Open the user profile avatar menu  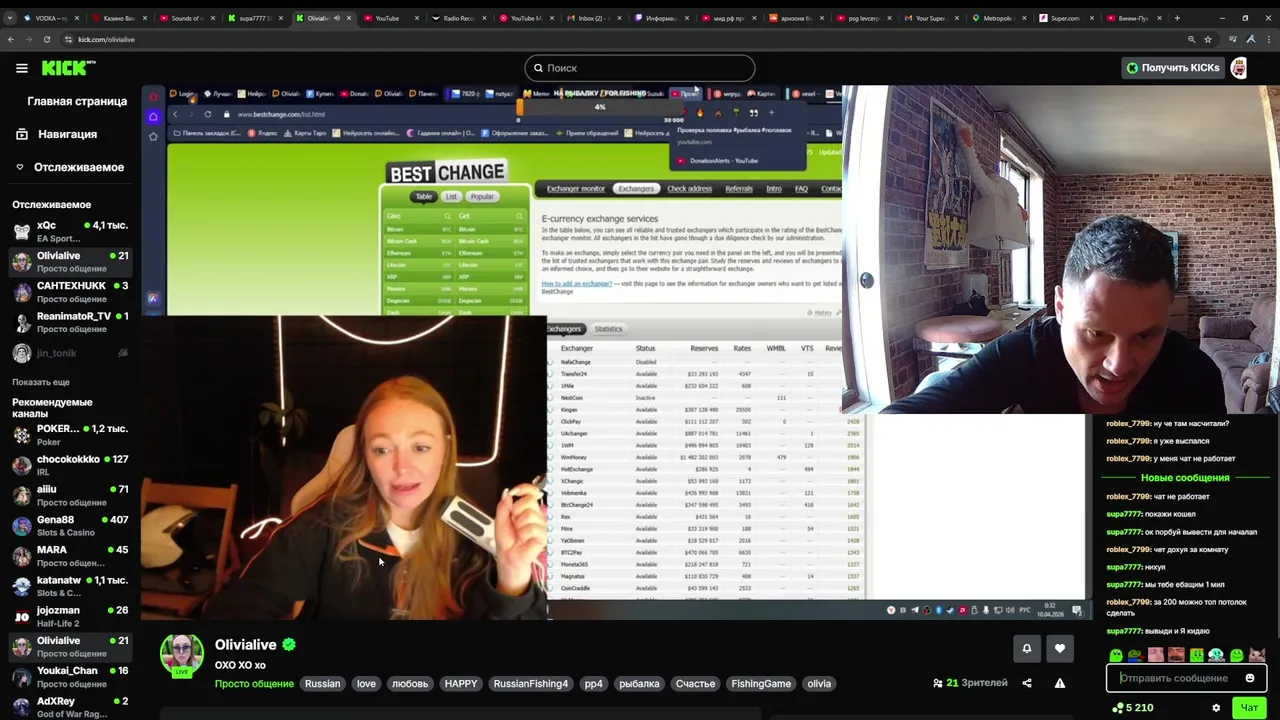point(1239,68)
